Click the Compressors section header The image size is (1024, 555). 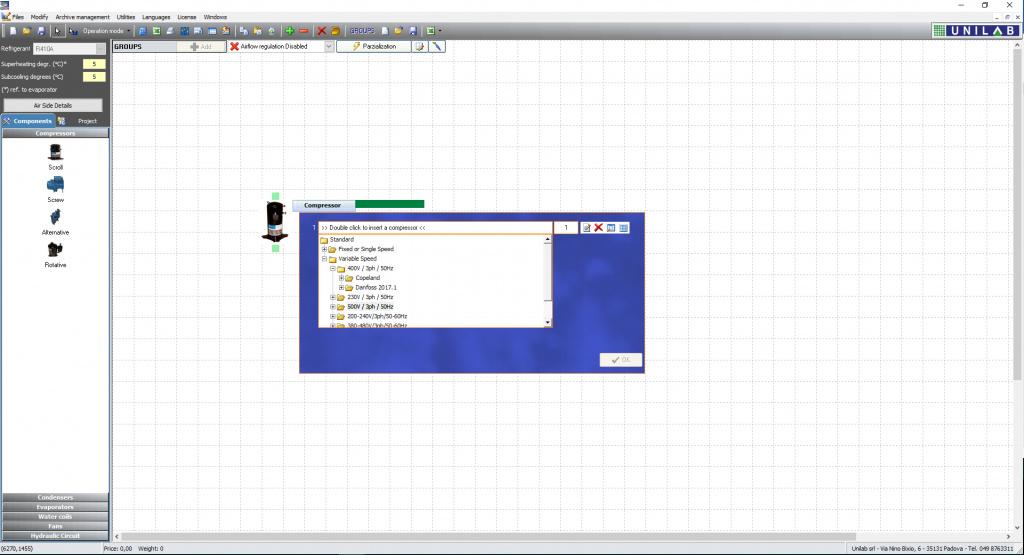point(56,133)
